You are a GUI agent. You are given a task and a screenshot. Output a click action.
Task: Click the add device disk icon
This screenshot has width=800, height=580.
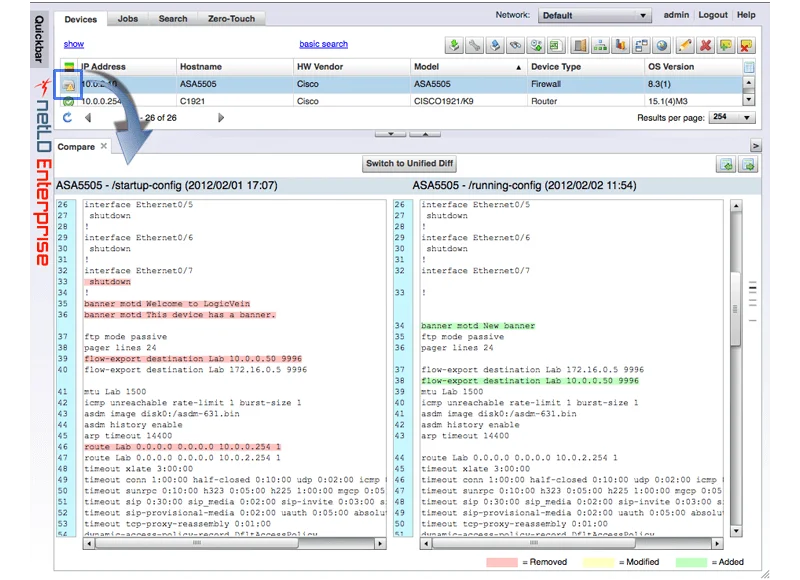(x=536, y=45)
